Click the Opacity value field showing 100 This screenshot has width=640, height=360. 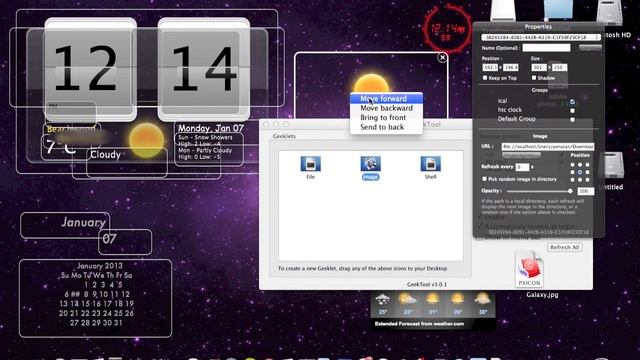pyautogui.click(x=585, y=191)
